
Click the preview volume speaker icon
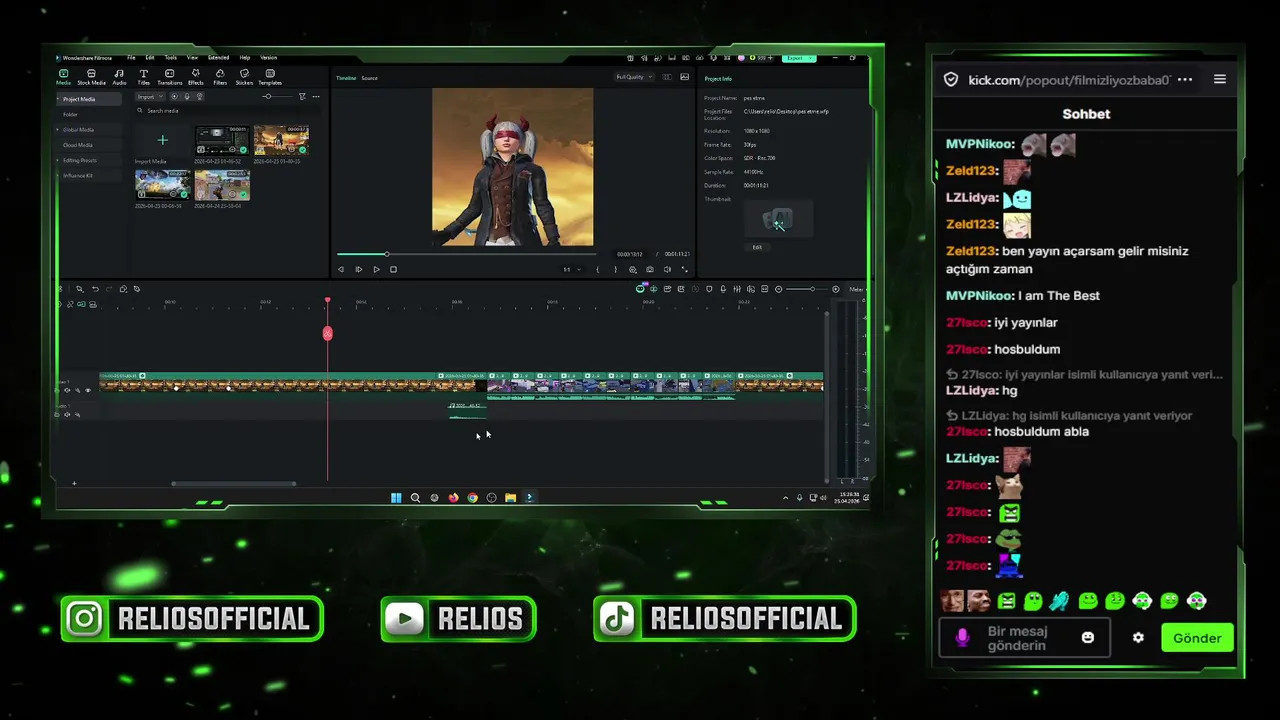[667, 269]
